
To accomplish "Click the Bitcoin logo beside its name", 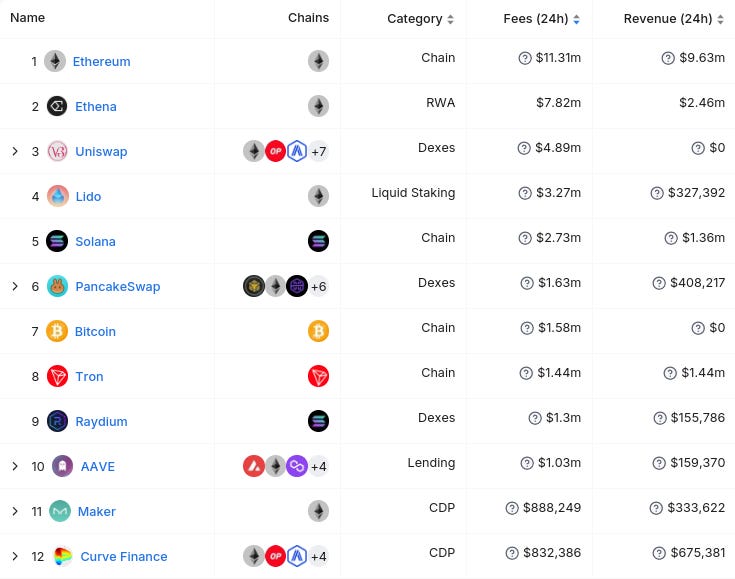I will pos(57,331).
